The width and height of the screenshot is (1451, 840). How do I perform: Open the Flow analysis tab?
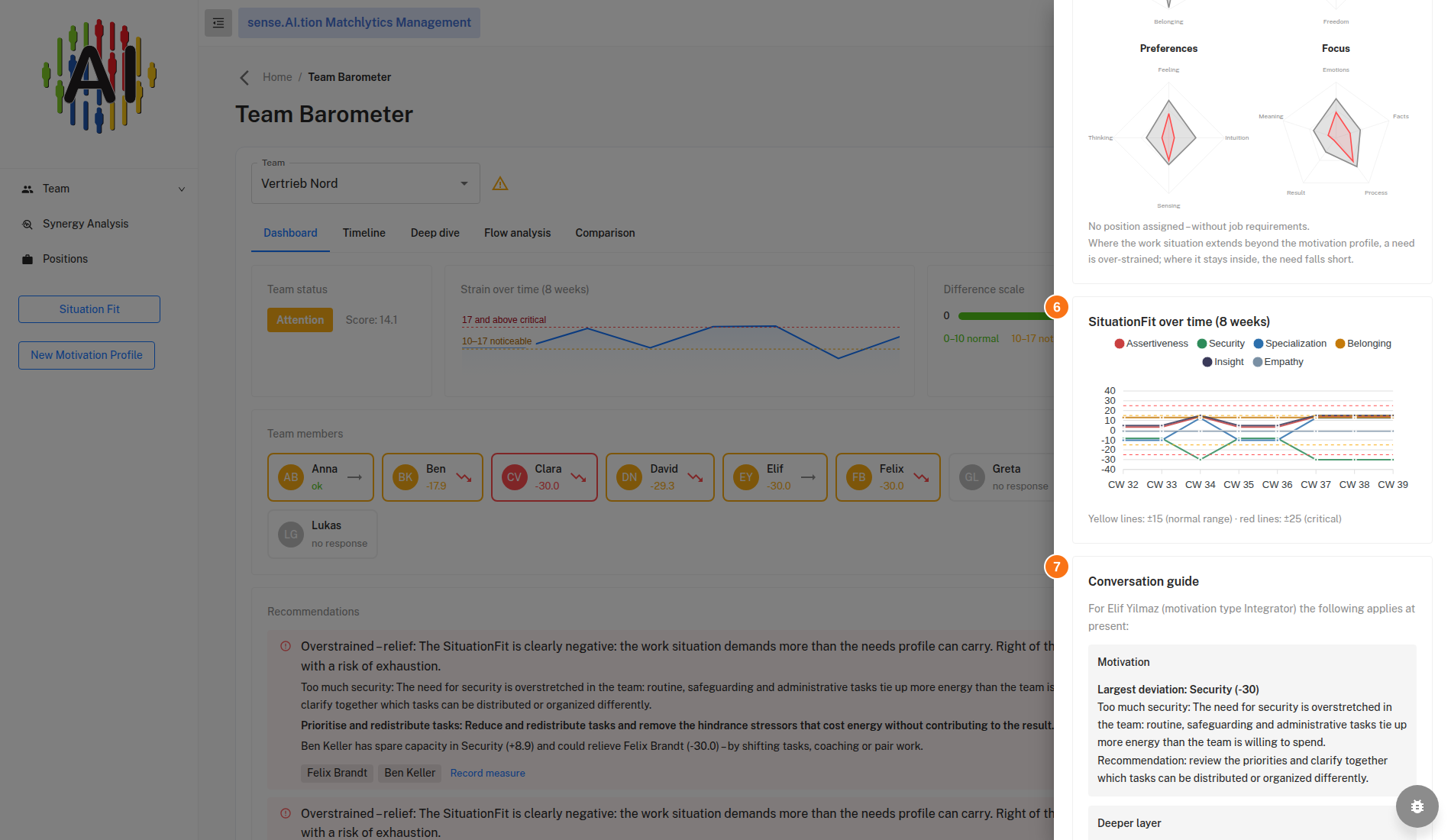pyautogui.click(x=517, y=233)
